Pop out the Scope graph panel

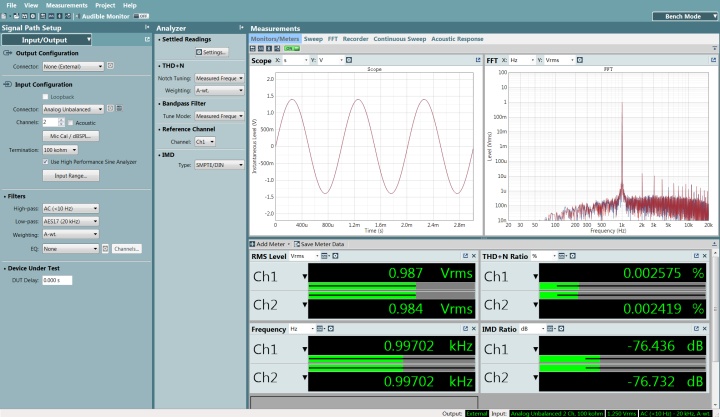pos(477,60)
